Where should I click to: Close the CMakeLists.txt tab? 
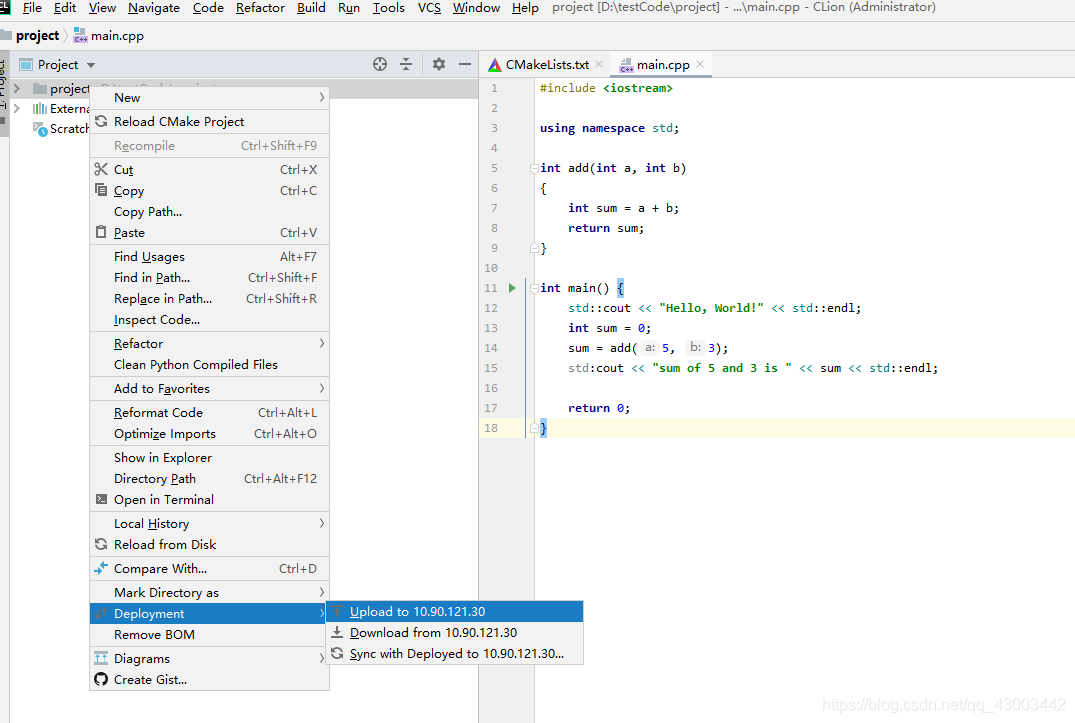point(599,64)
